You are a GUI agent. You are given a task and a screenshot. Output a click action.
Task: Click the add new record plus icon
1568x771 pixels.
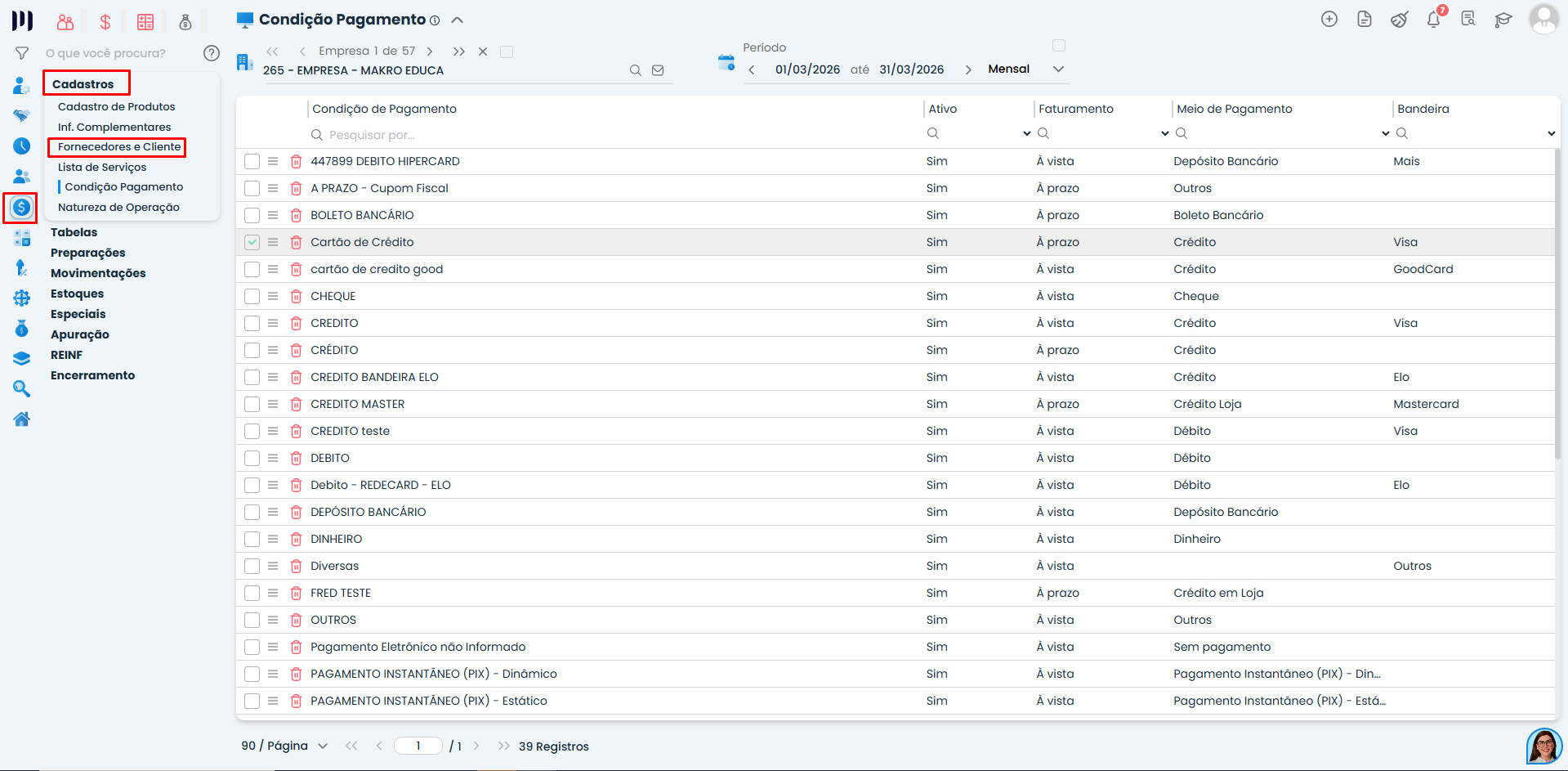coord(1329,19)
